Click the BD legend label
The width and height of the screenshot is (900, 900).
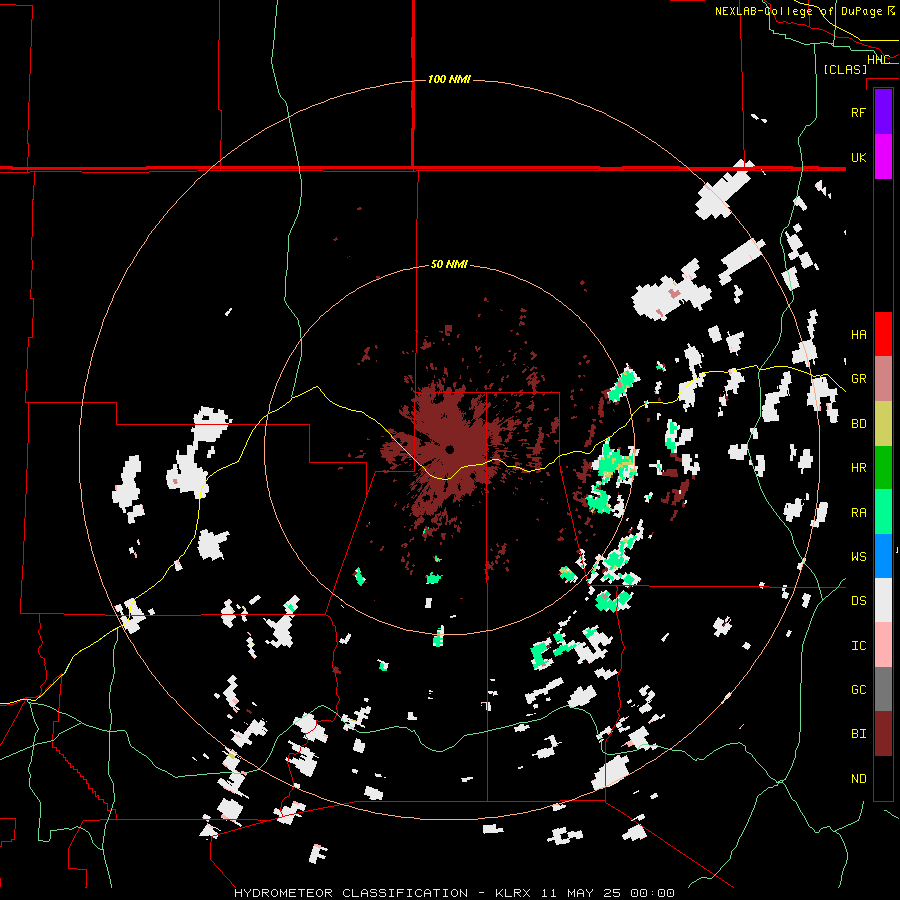point(858,424)
